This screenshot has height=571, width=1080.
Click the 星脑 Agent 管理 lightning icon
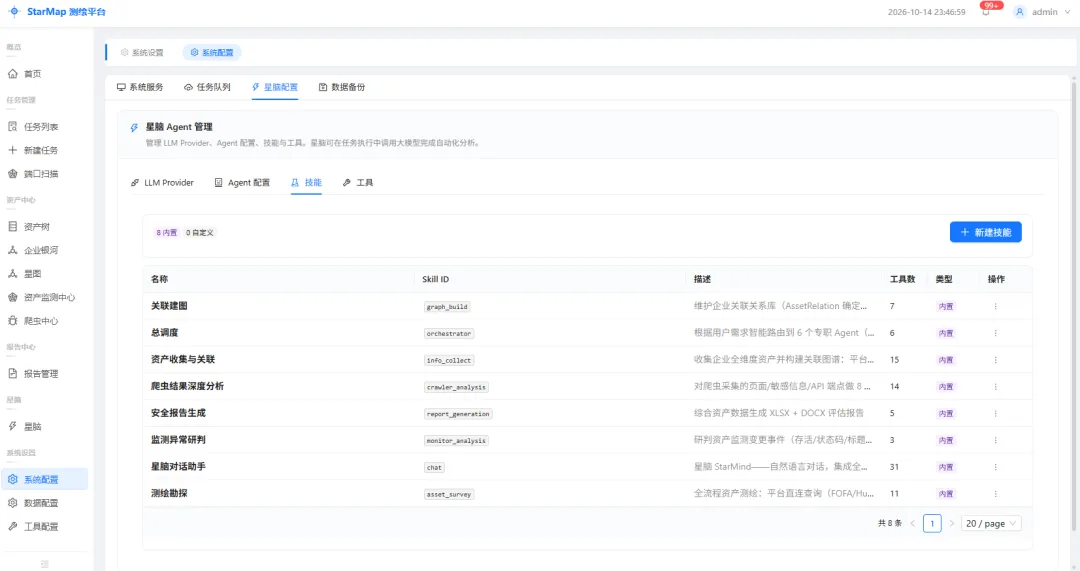[x=134, y=127]
